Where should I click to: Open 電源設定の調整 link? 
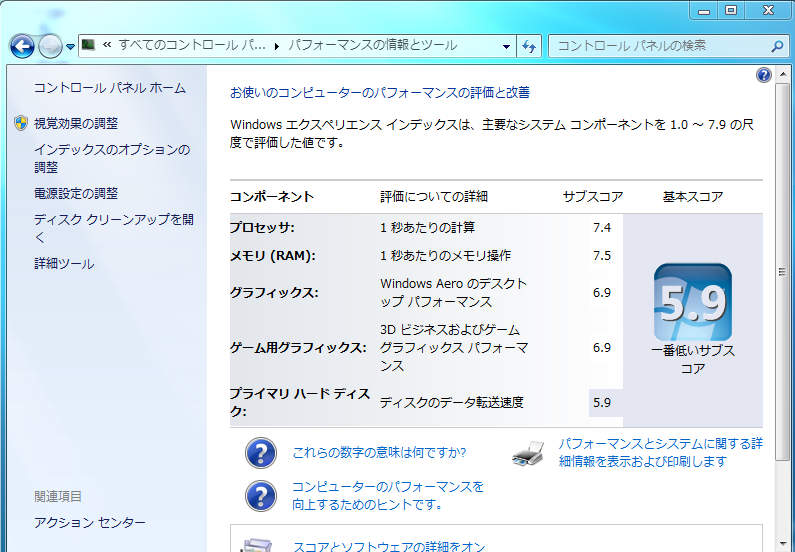click(x=76, y=193)
